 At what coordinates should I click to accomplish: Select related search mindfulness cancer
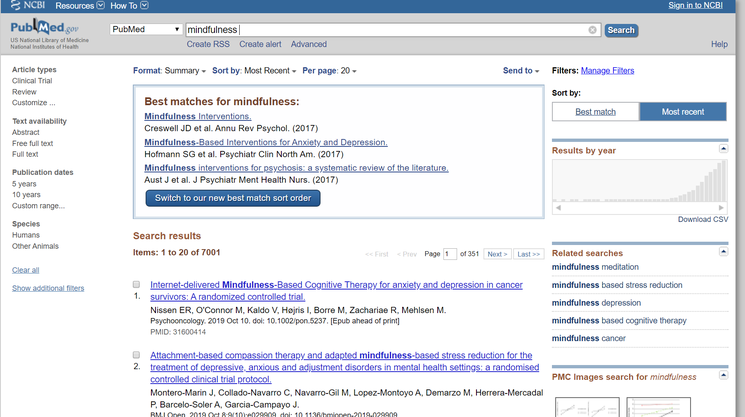(x=588, y=338)
